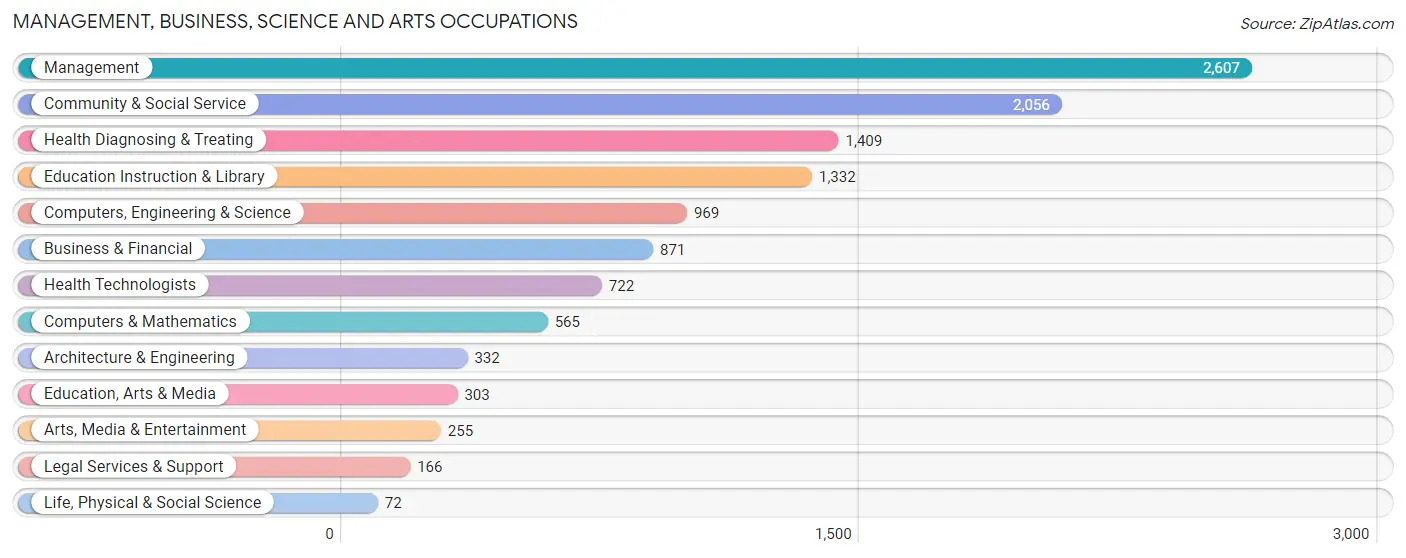Click the Arts, Media & Entertainment label
The width and height of the screenshot is (1406, 558).
pyautogui.click(x=145, y=430)
